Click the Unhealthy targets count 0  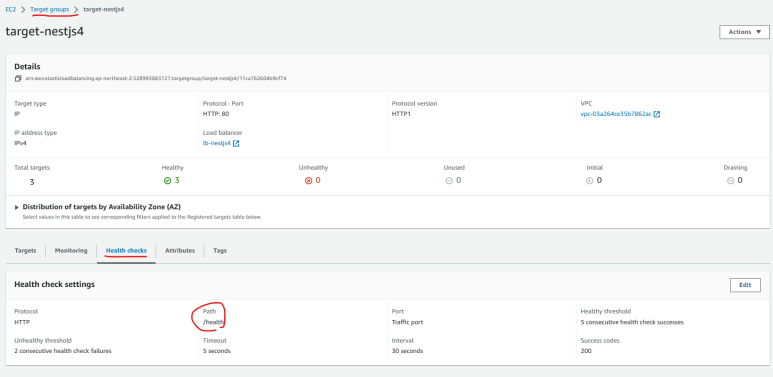pos(318,180)
